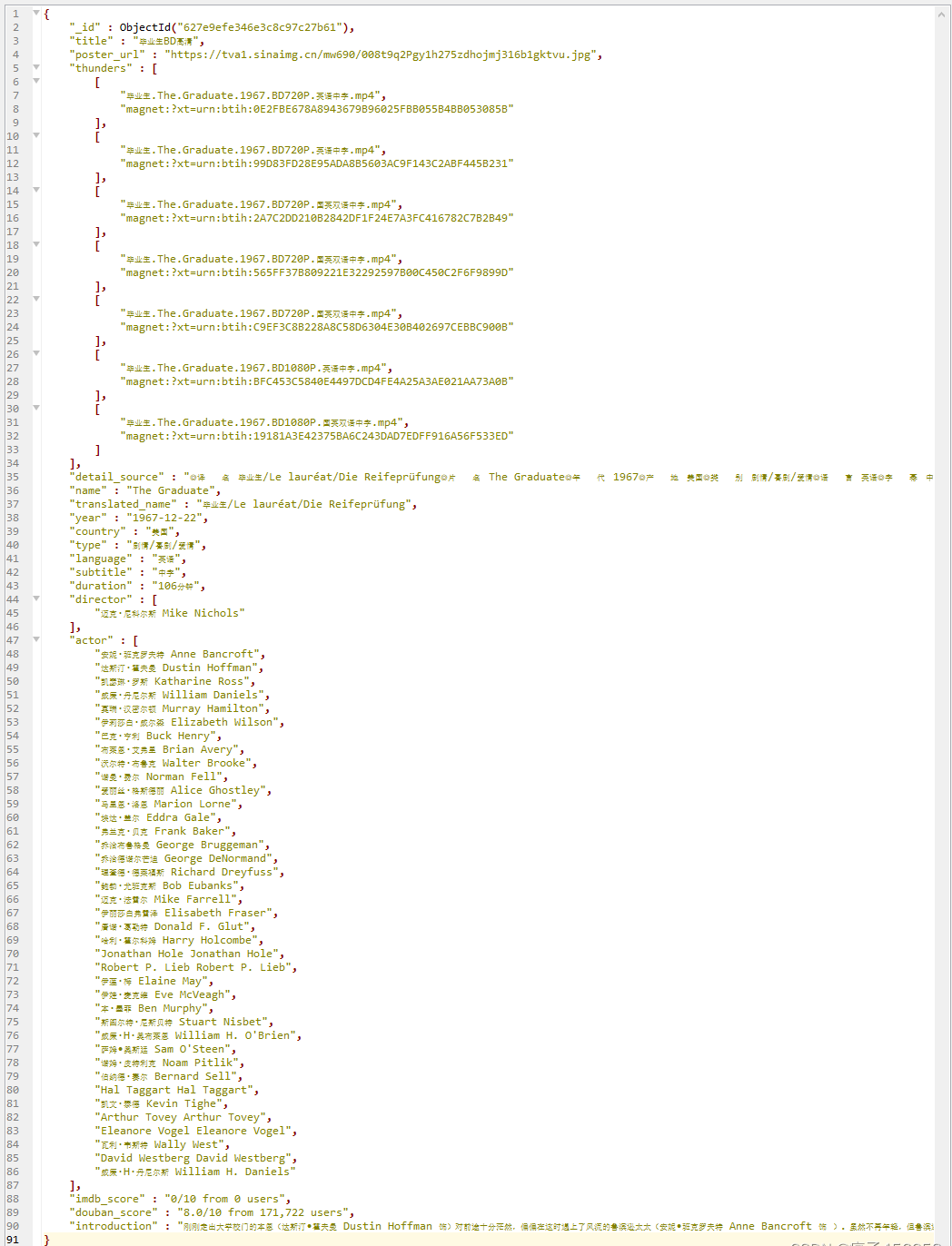Click the actor entry Alice Ghostley
Screen dimensions: 952x1246
point(181,790)
